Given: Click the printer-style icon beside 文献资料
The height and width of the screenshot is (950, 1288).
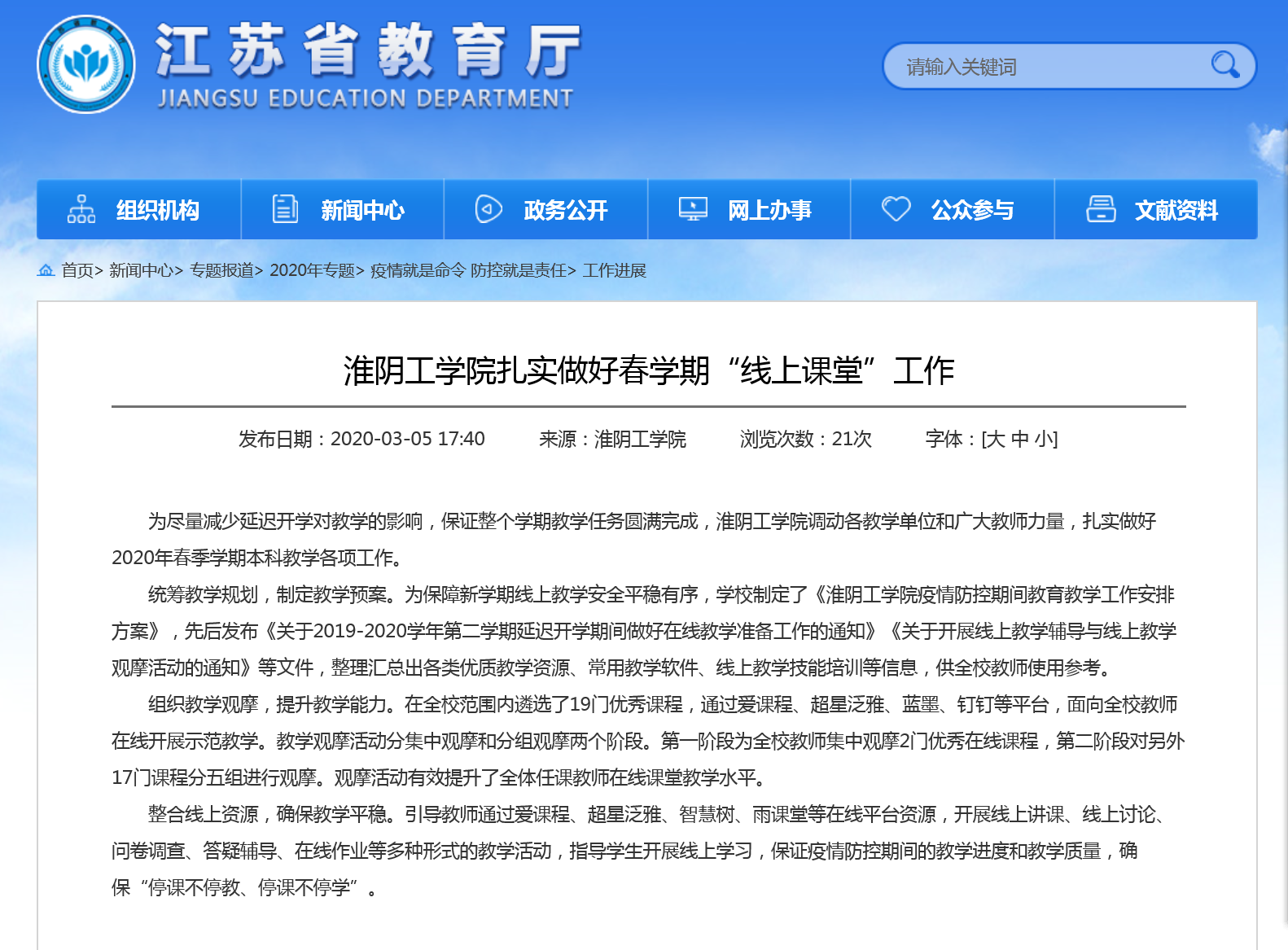Looking at the screenshot, I should [1101, 209].
